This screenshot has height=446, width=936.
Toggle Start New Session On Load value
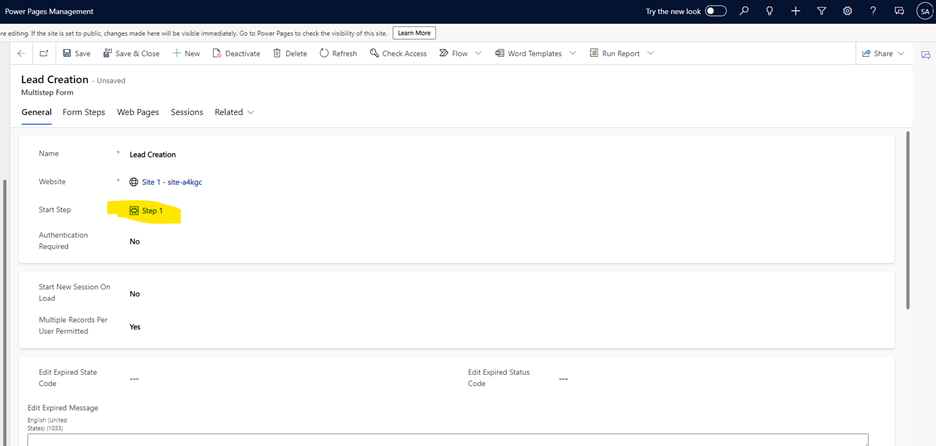coord(135,294)
